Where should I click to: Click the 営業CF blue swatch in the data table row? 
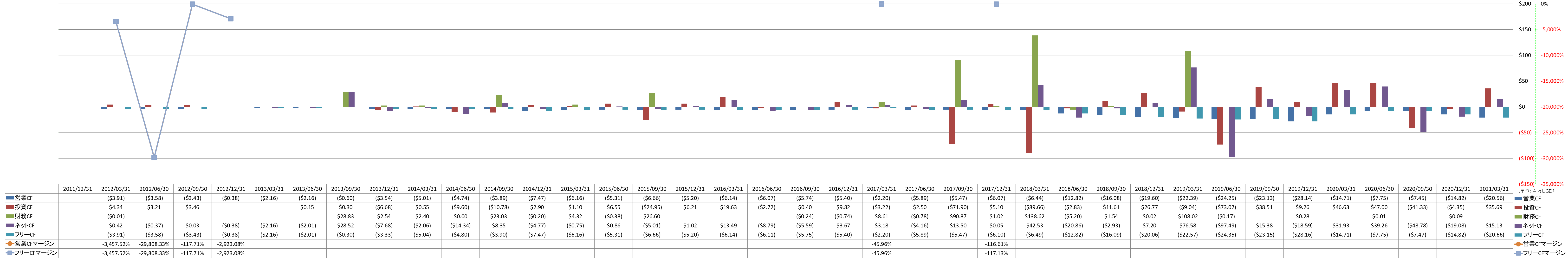[9, 198]
